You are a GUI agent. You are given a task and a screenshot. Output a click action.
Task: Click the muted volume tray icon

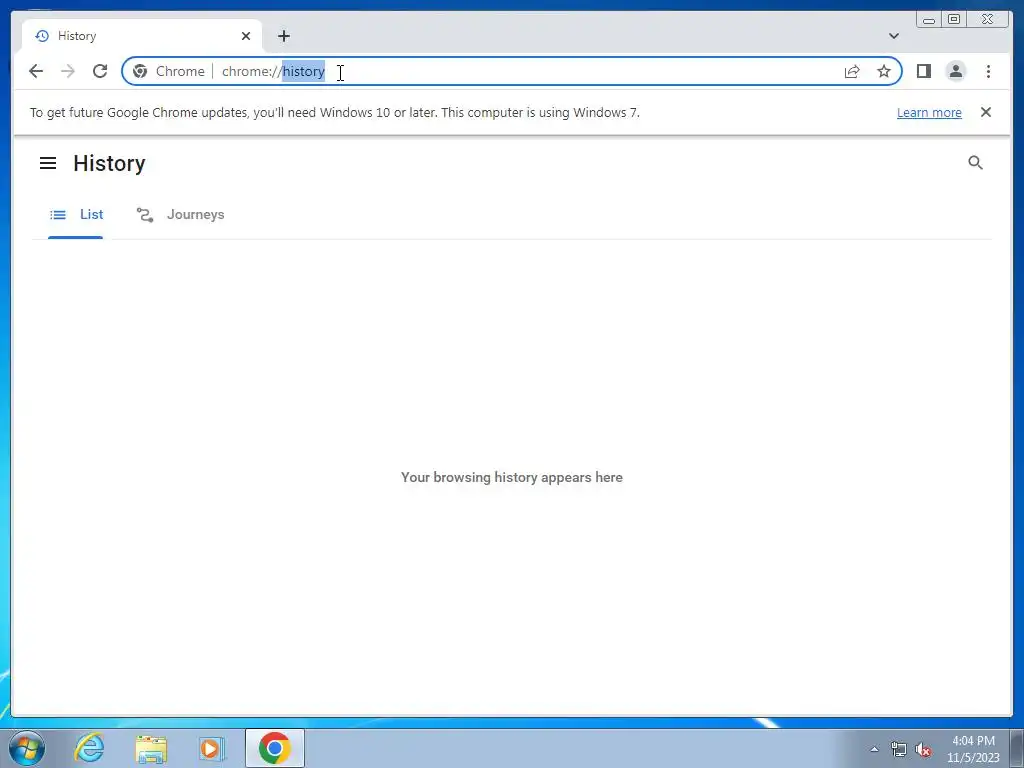923,750
